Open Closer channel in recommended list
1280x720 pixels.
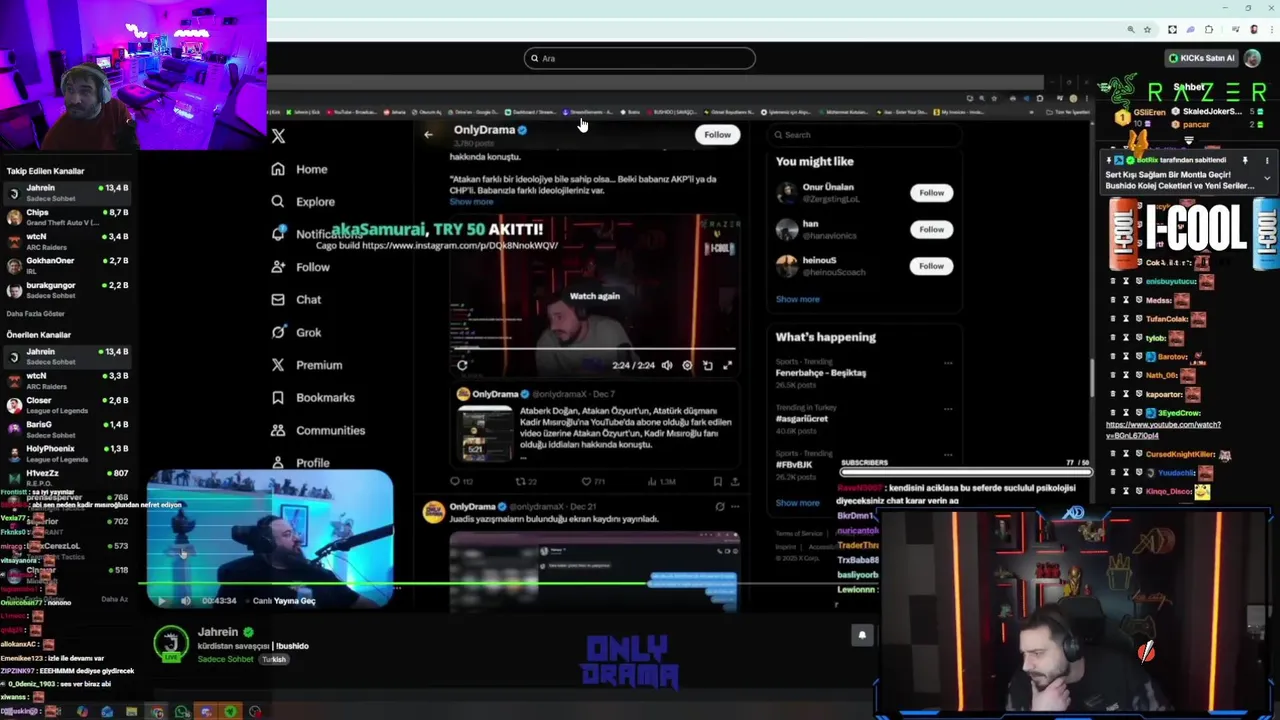[x=66, y=405]
